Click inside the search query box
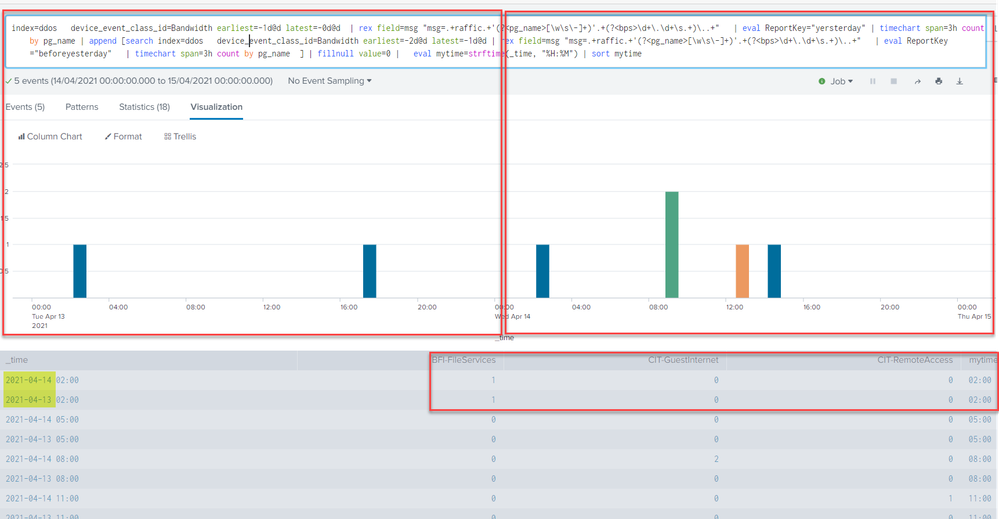The width and height of the screenshot is (999, 519). click(x=496, y=41)
